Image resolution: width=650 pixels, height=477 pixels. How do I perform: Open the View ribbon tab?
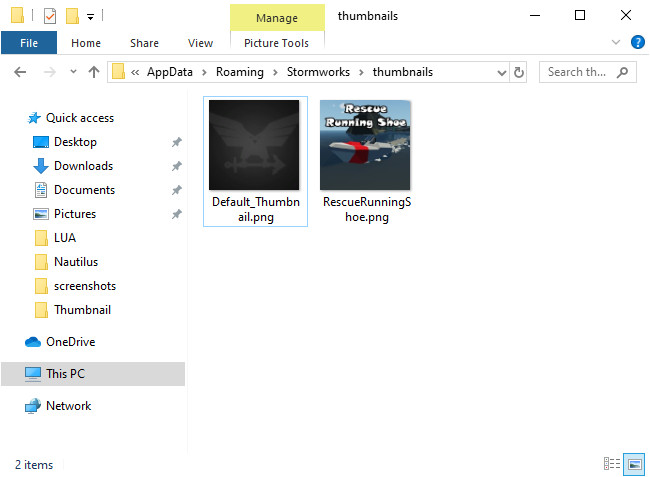point(200,43)
